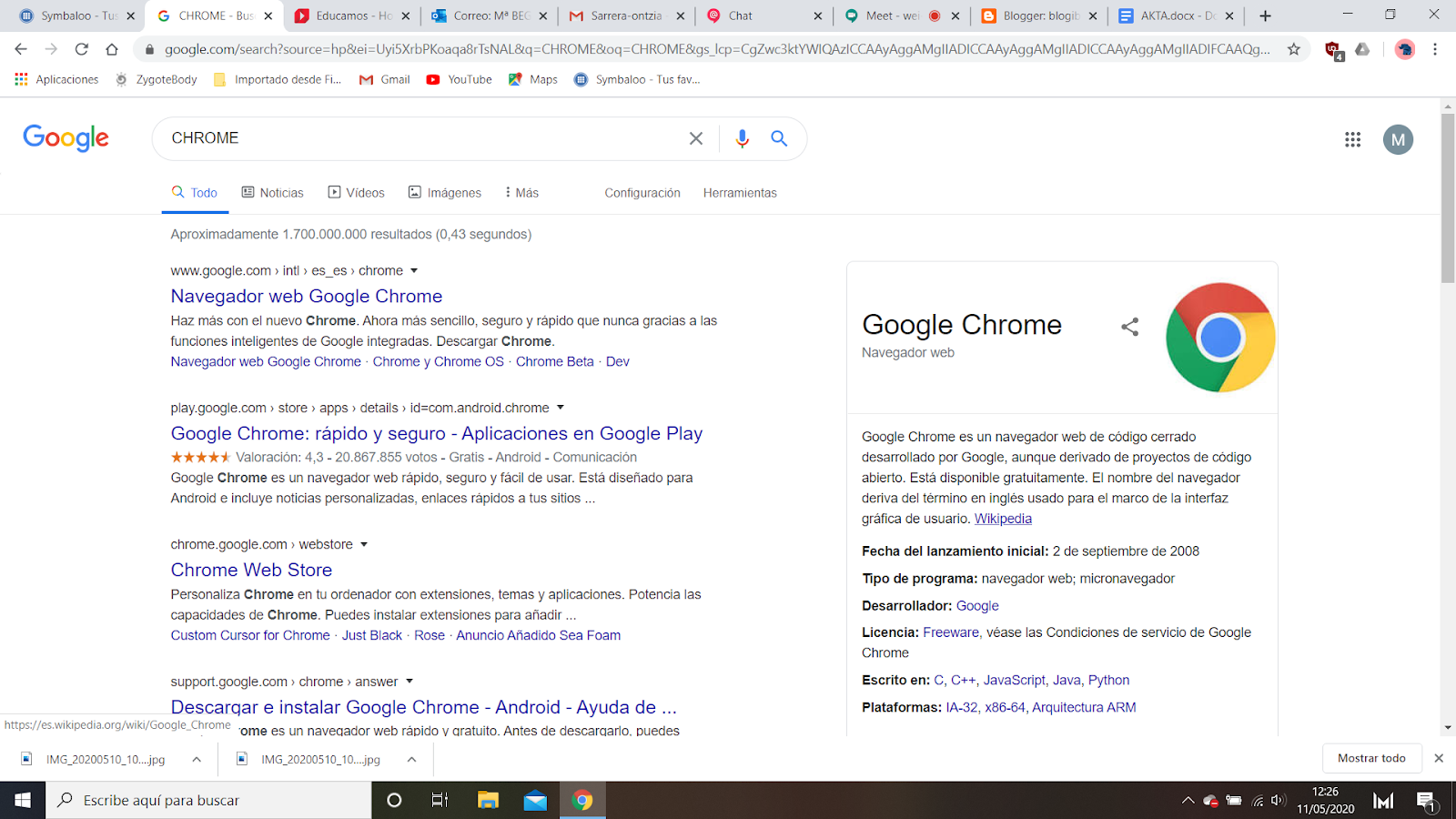This screenshot has width=1456, height=819.
Task: Open the Chrome Web Store result
Action: tap(251, 570)
